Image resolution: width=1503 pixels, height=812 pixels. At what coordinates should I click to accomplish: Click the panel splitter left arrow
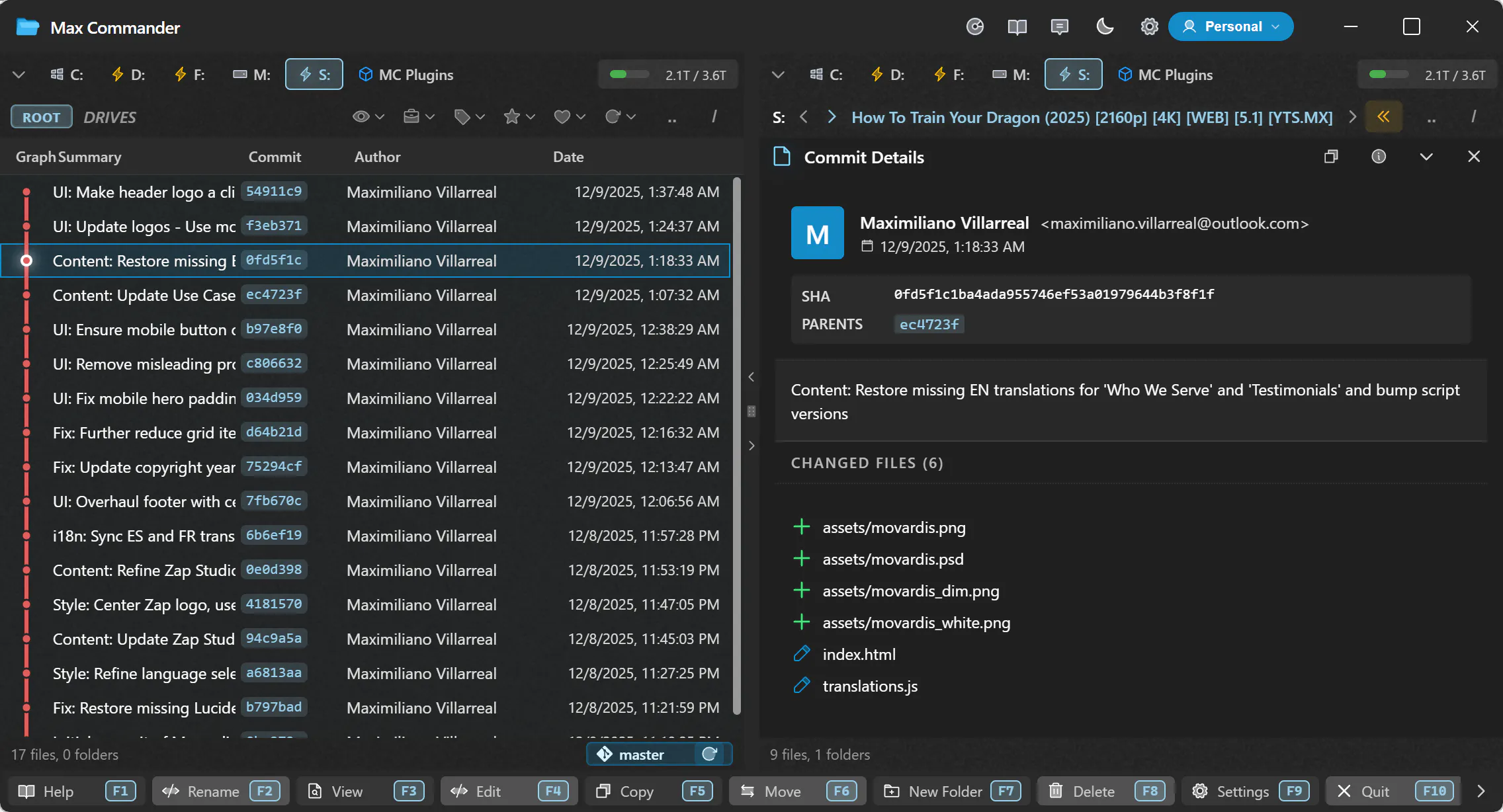click(x=751, y=377)
